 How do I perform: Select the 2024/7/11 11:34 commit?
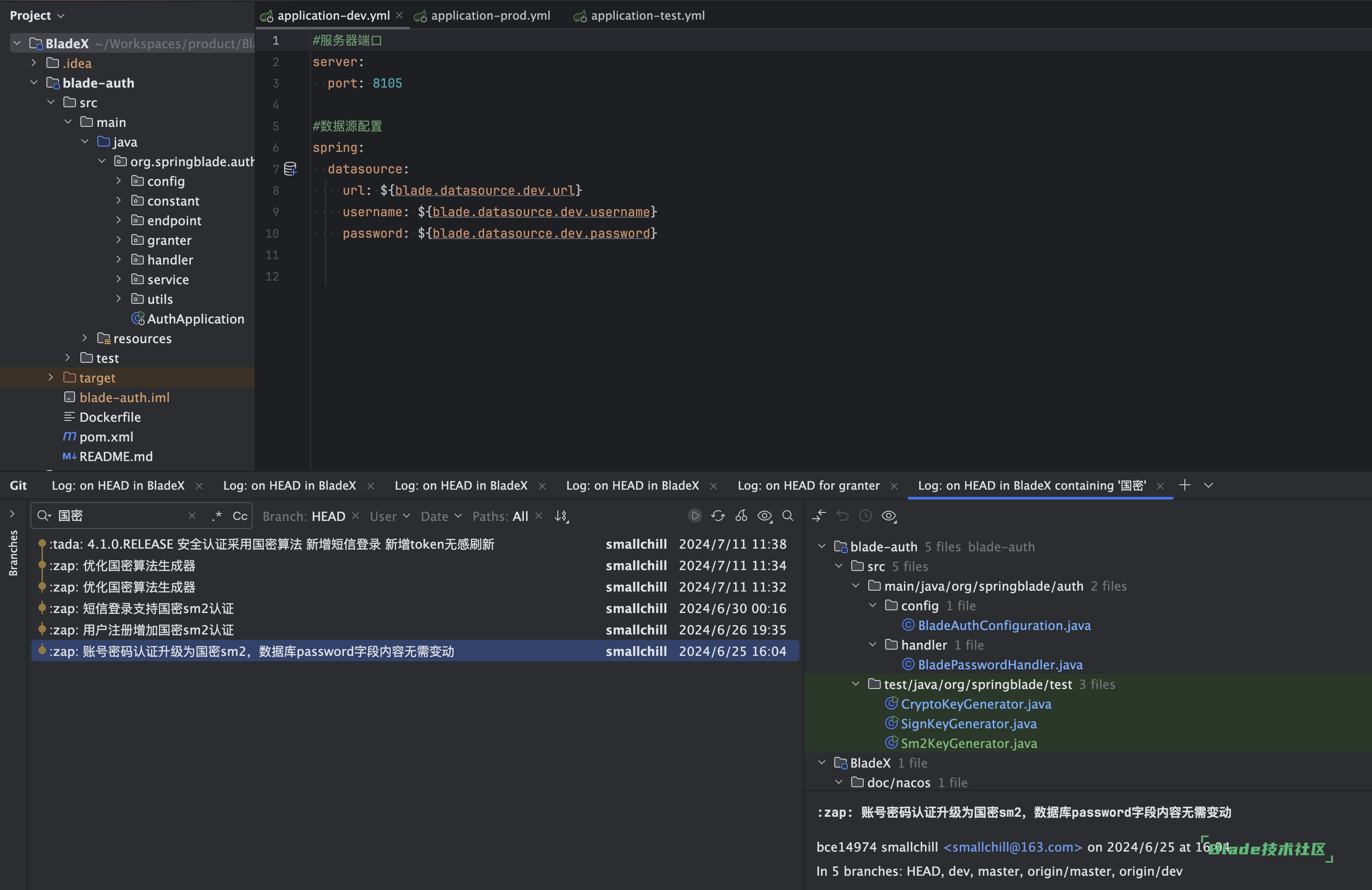click(x=415, y=565)
